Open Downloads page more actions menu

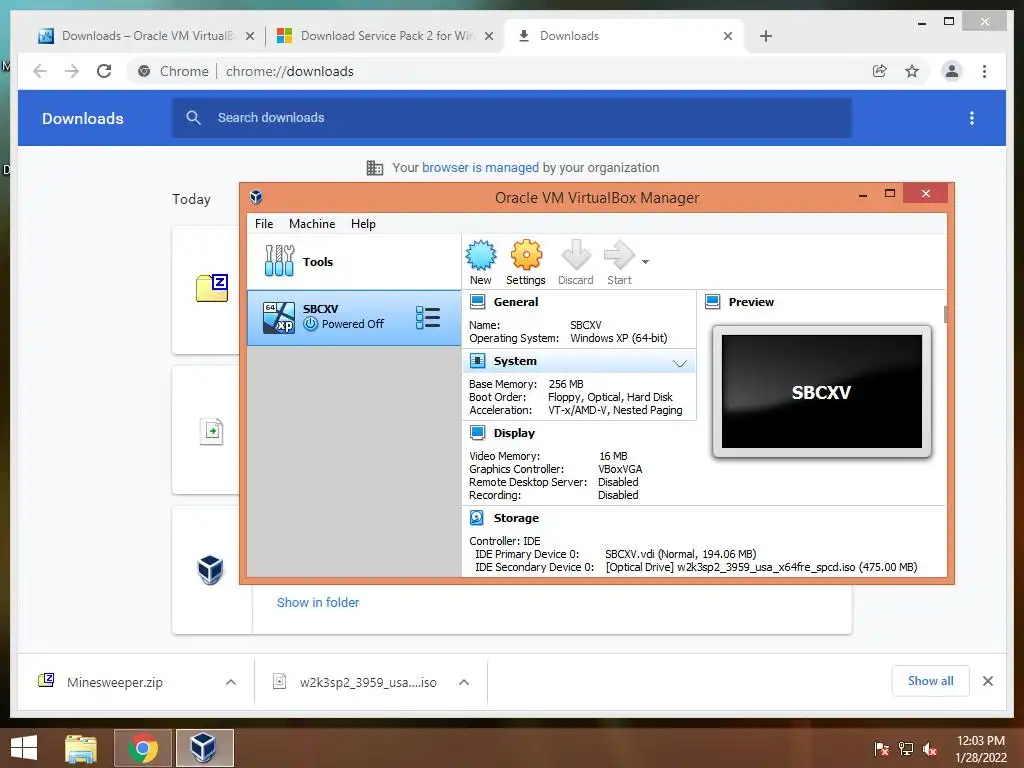click(x=972, y=118)
